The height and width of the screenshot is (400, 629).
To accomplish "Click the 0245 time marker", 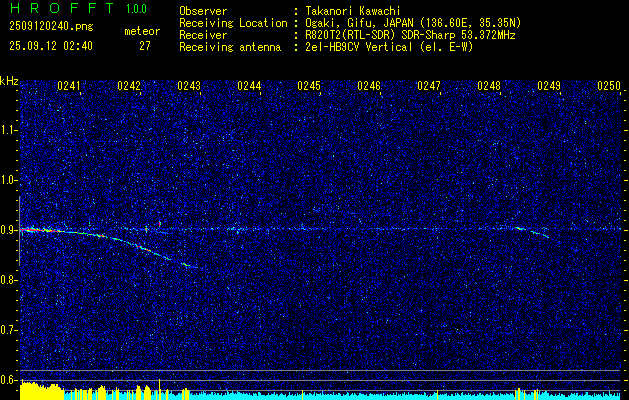I will 309,86.
